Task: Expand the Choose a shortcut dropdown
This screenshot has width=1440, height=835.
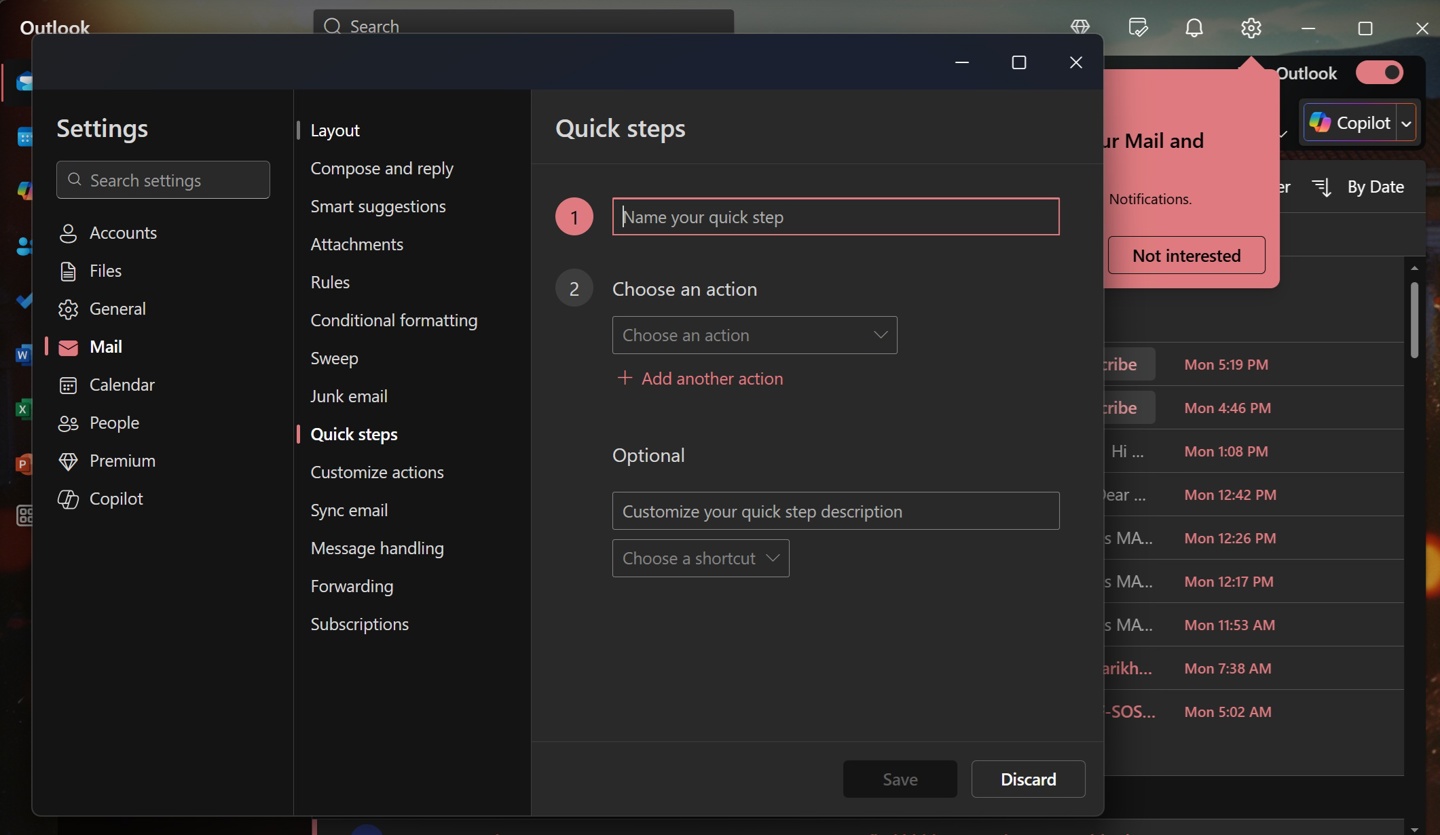Action: point(700,558)
